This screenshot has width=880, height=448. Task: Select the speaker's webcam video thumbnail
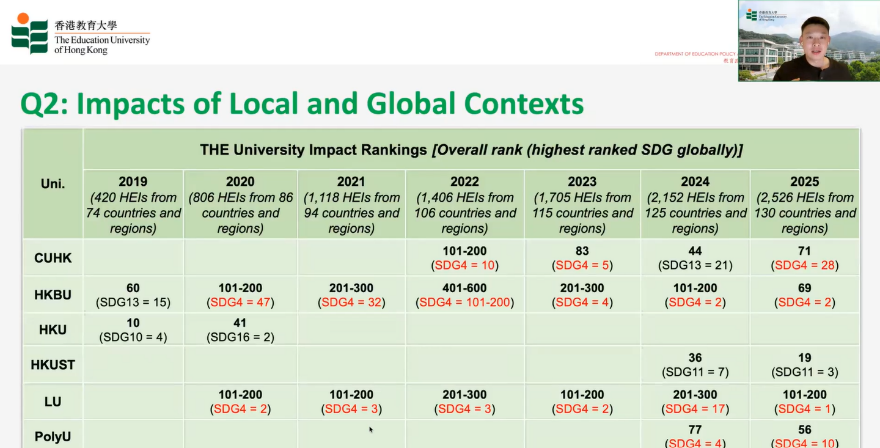point(808,41)
